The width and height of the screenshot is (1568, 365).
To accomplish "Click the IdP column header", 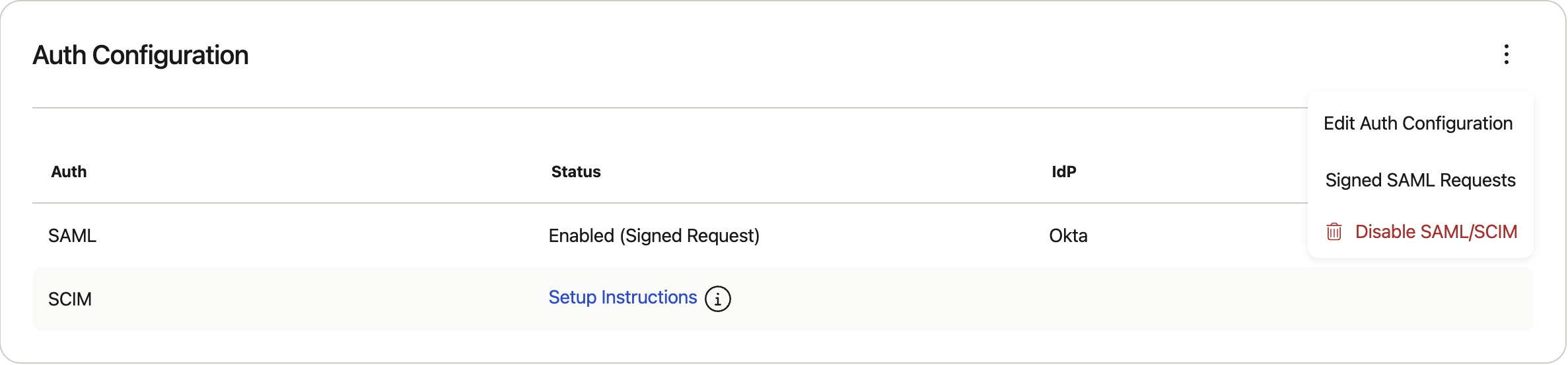I will coord(1064,172).
